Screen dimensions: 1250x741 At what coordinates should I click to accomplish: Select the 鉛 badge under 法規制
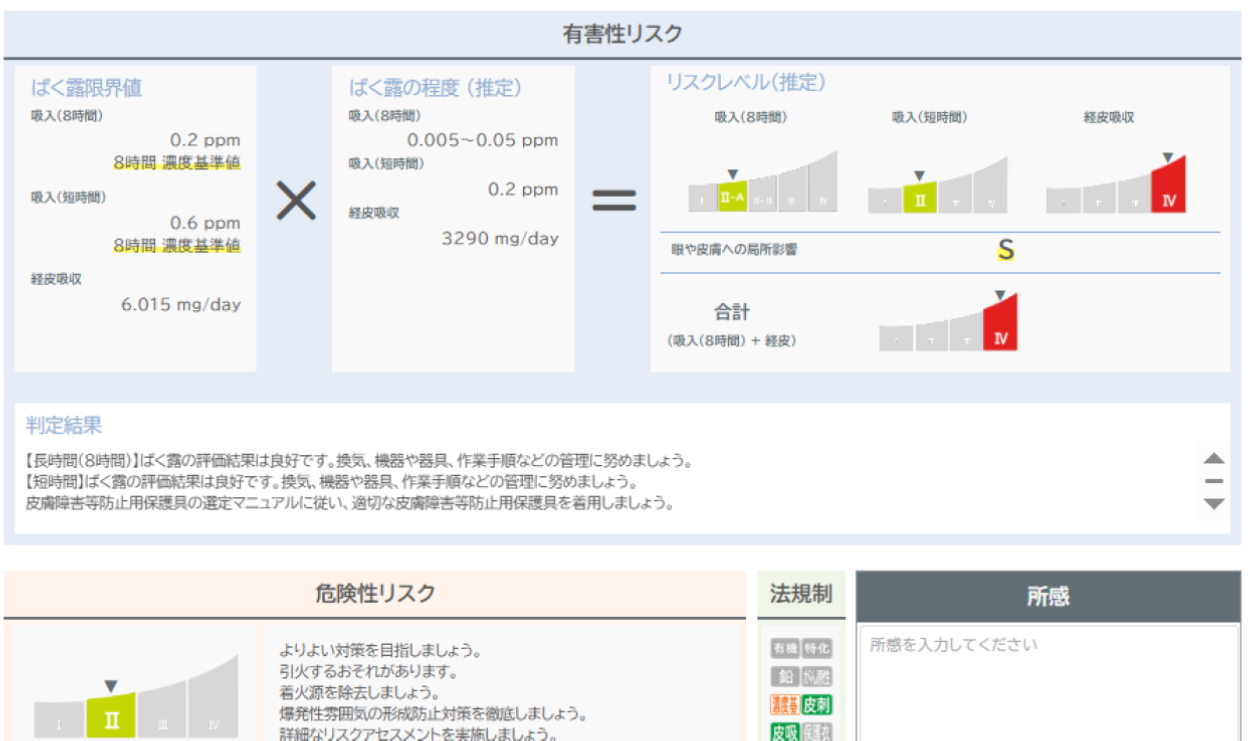[785, 676]
